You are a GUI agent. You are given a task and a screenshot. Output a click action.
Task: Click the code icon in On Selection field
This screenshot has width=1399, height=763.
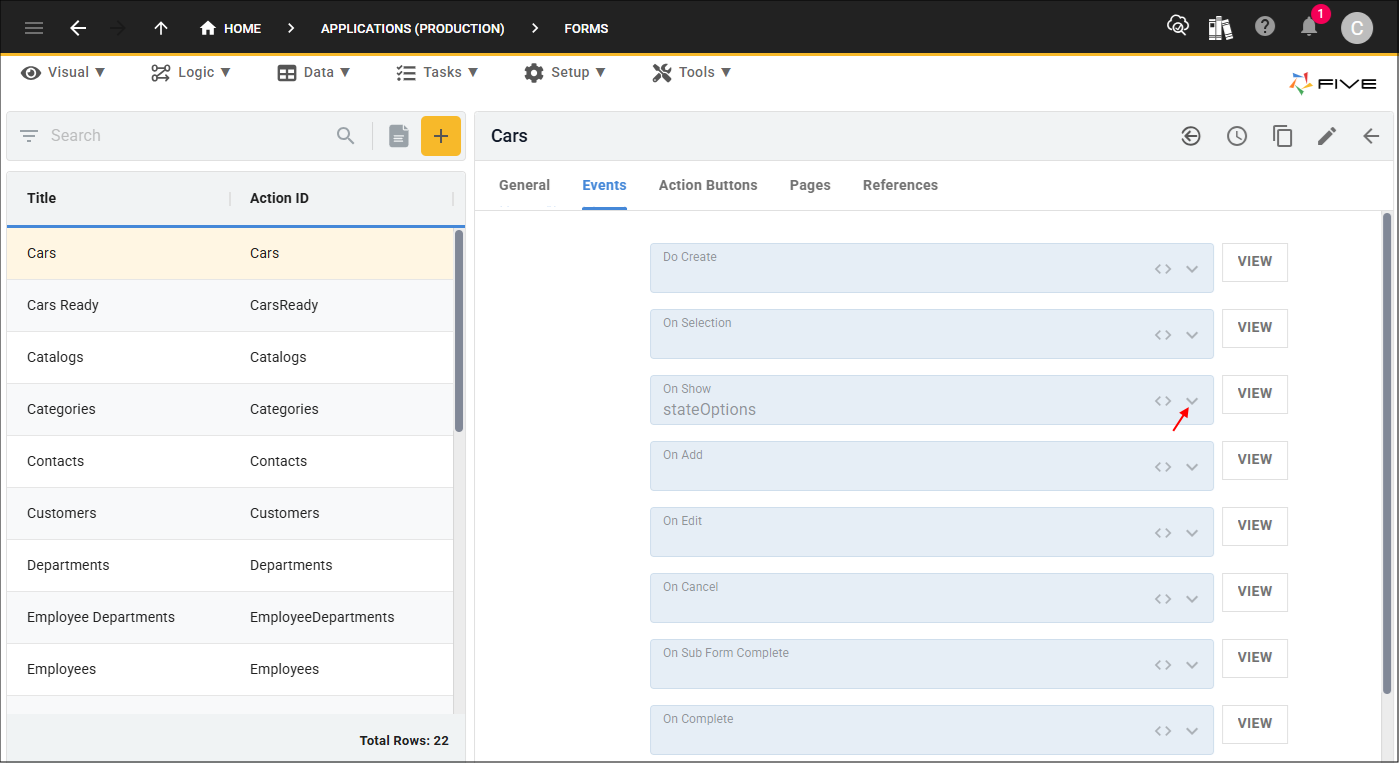1162,335
